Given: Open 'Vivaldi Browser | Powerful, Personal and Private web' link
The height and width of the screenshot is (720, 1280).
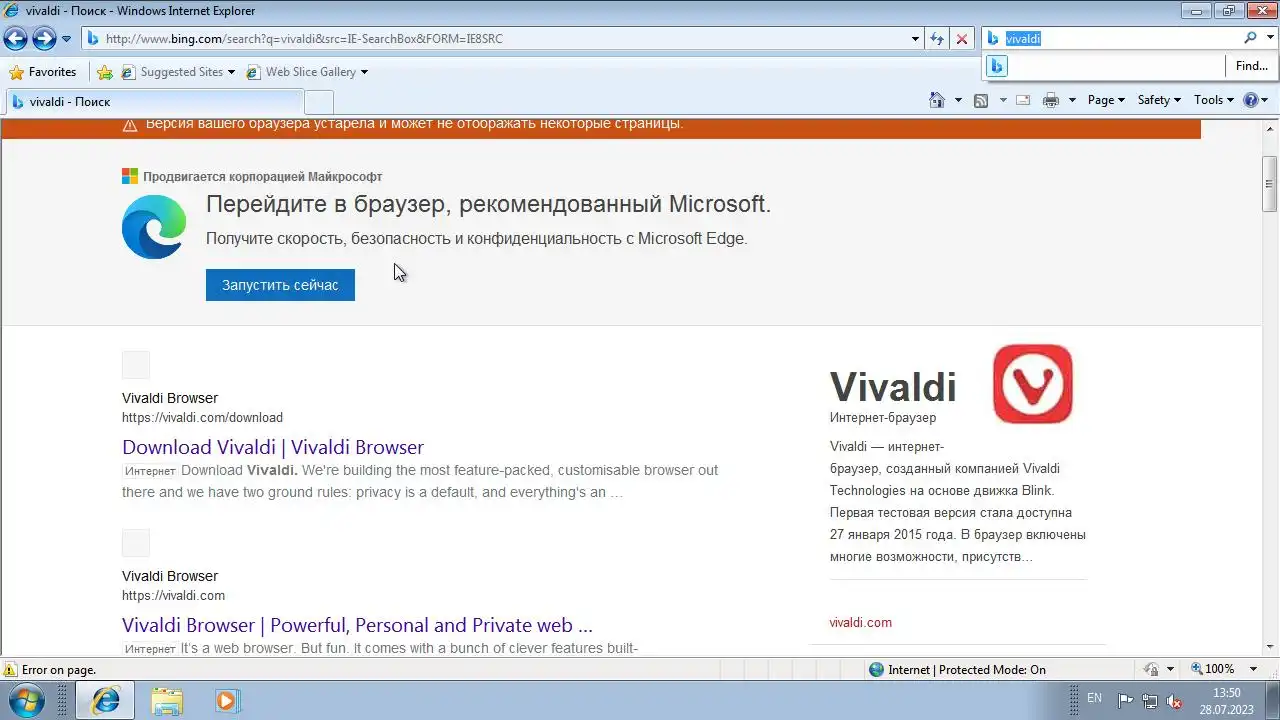Looking at the screenshot, I should (x=357, y=625).
